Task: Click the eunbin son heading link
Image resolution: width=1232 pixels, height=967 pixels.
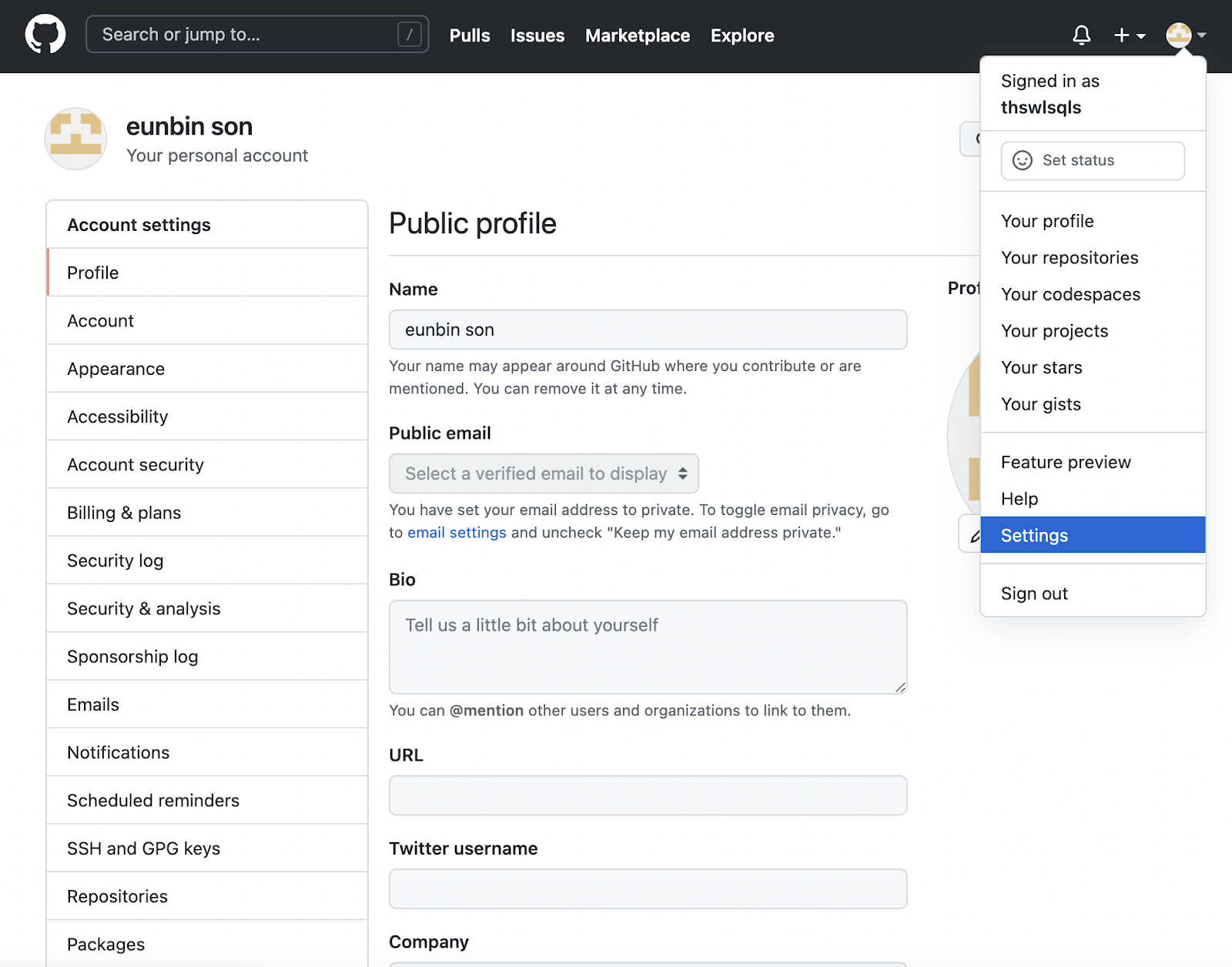Action: 189,126
